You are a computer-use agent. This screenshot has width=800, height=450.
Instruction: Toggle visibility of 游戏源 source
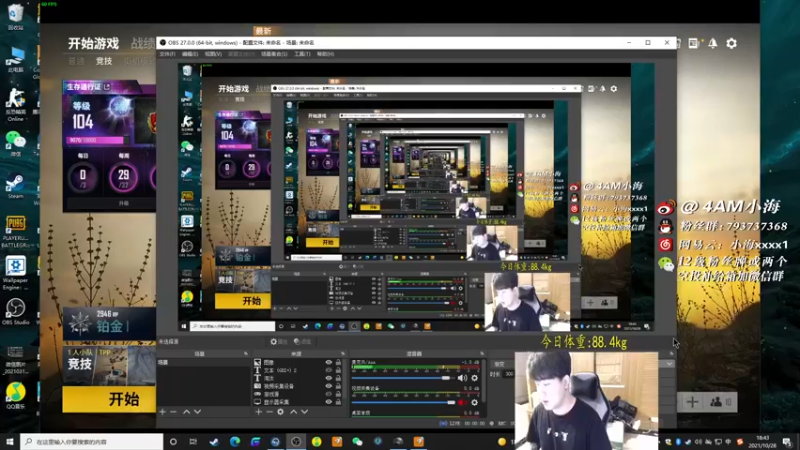[x=329, y=394]
